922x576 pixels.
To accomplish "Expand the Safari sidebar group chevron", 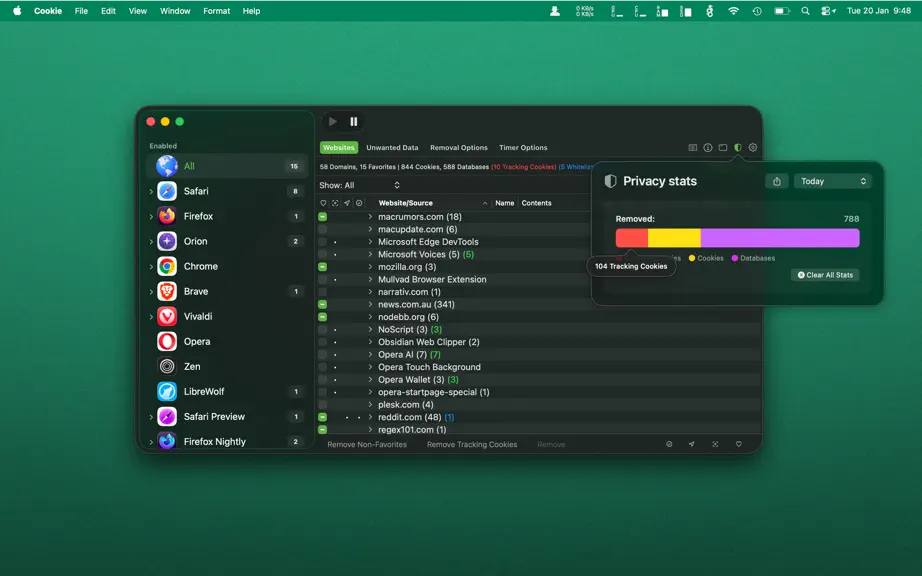I will pos(151,191).
